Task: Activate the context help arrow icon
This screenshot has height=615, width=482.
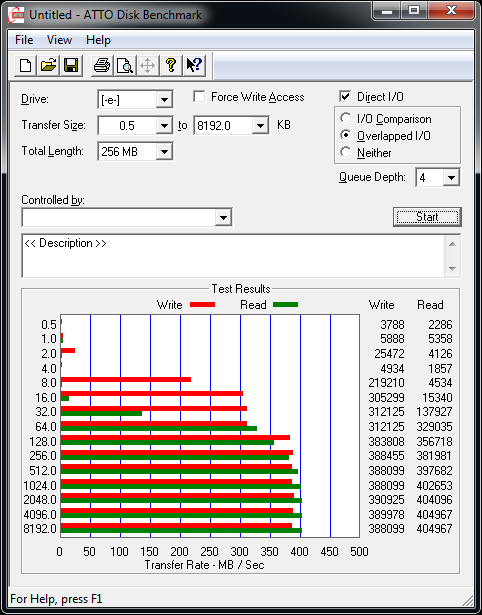Action: click(x=194, y=65)
